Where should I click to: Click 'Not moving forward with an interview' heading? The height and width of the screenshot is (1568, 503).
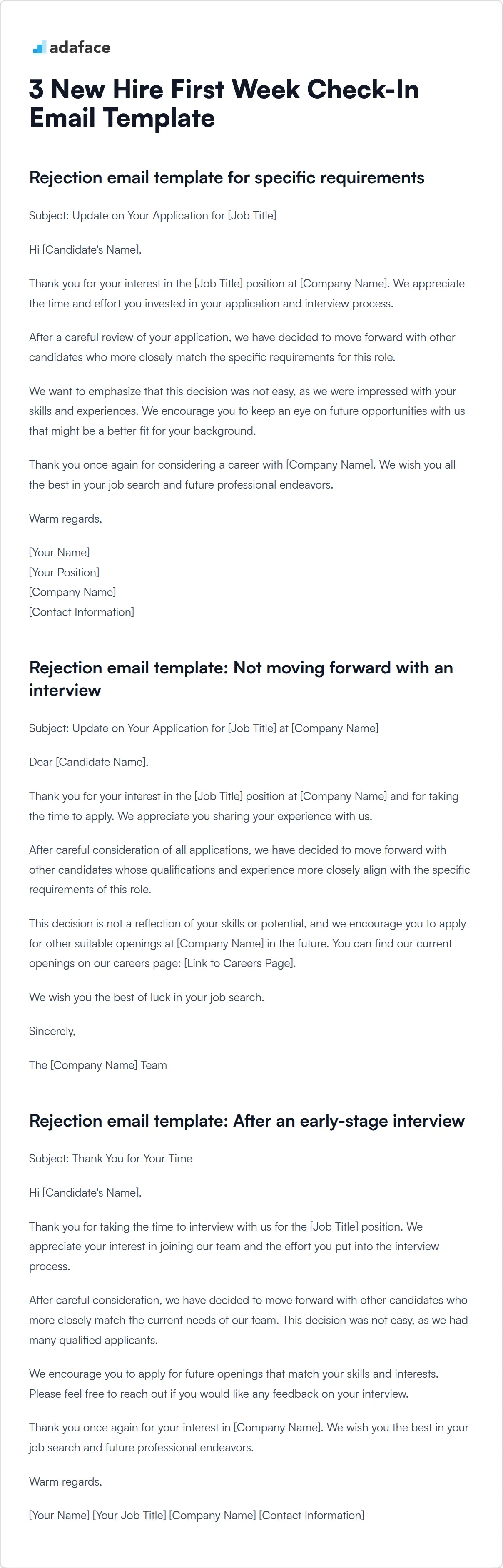[x=241, y=679]
